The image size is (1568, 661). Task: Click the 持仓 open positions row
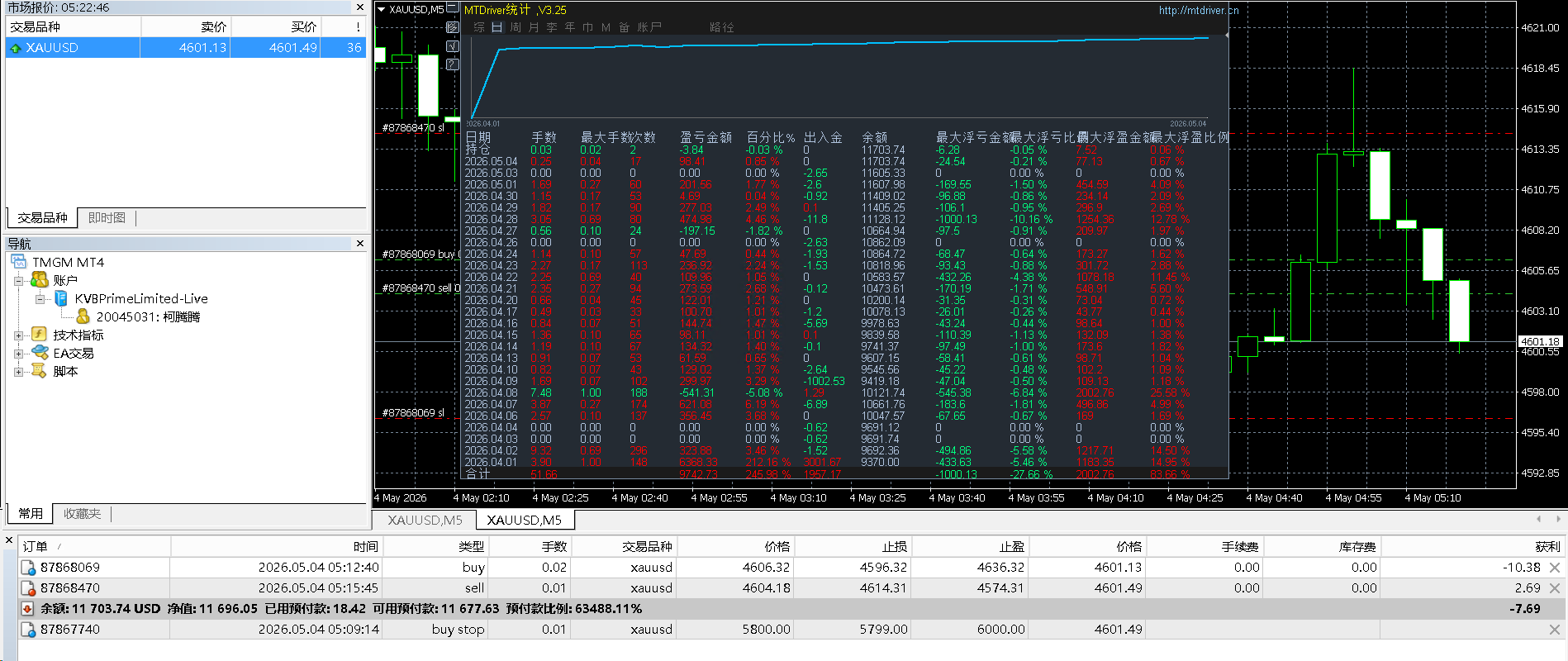845,150
